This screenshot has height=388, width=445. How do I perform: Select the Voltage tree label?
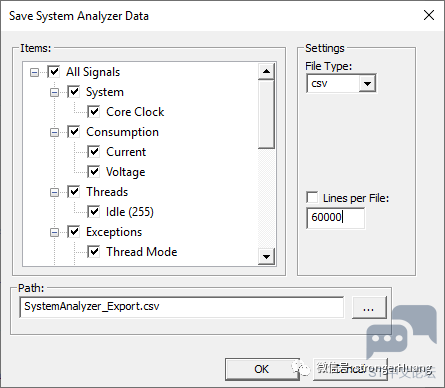tap(126, 172)
